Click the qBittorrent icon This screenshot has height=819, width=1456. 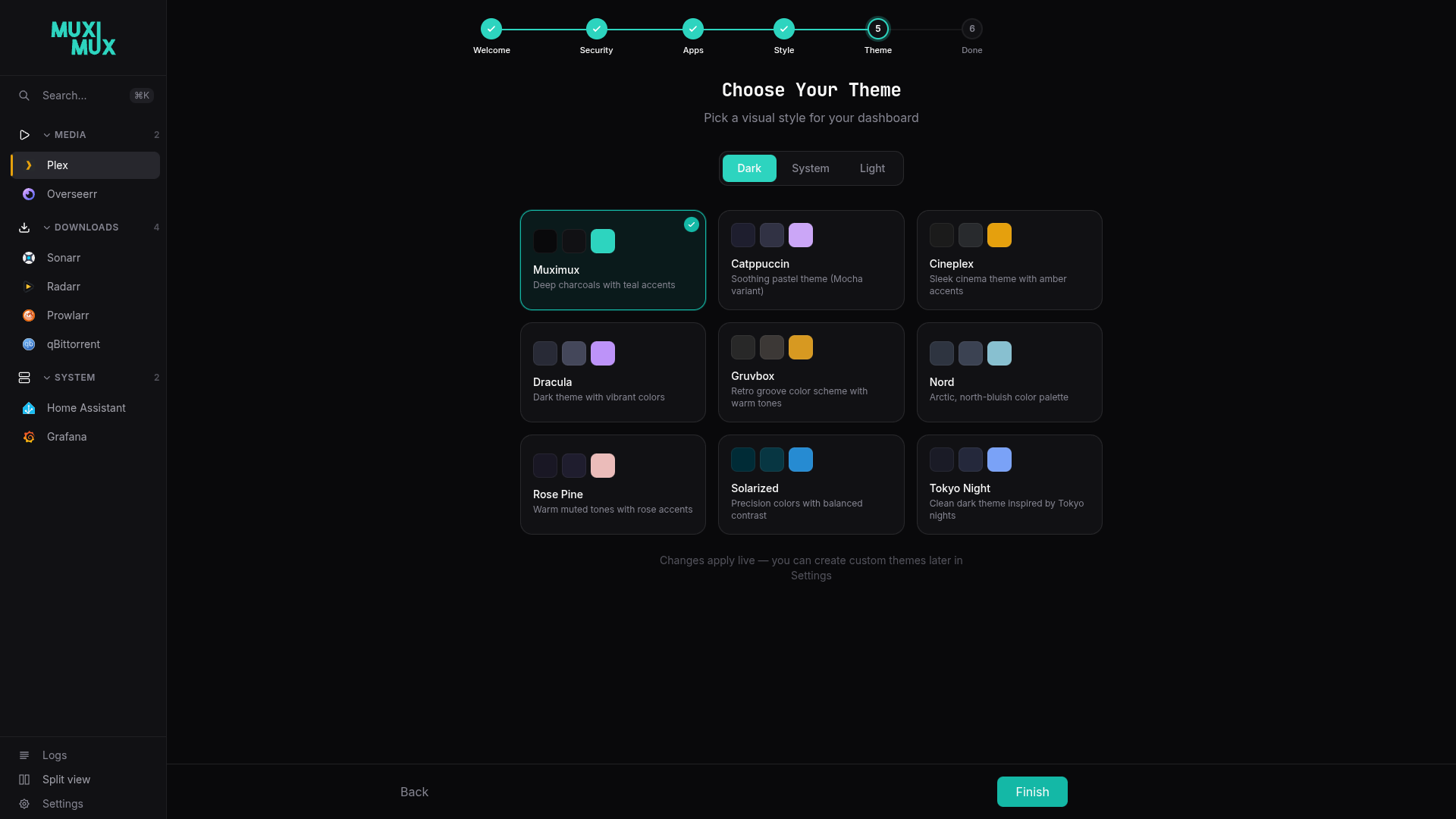pos(29,344)
